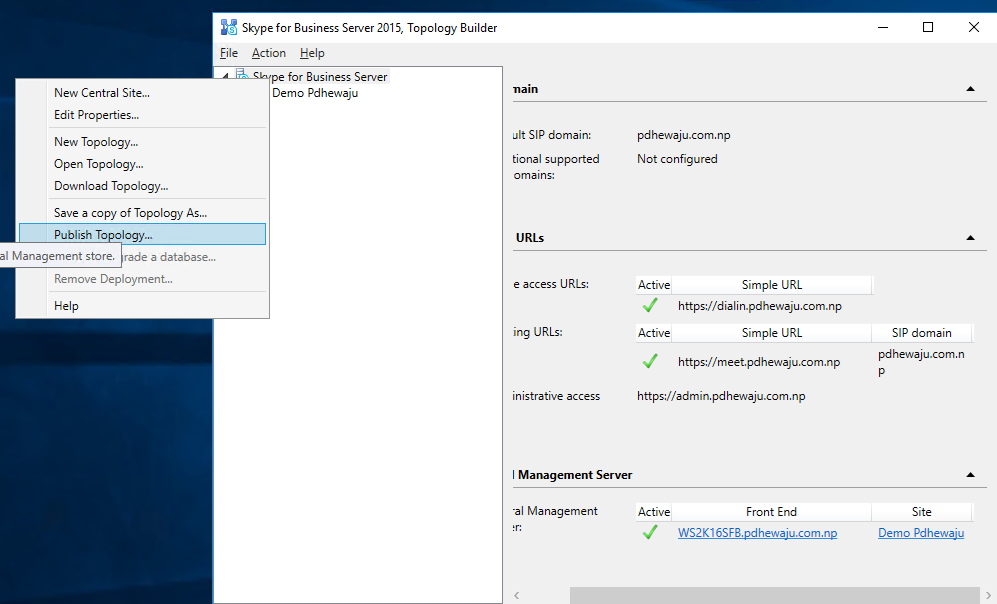The width and height of the screenshot is (997, 604).
Task: Click the Not configured value text
Action: 677,159
